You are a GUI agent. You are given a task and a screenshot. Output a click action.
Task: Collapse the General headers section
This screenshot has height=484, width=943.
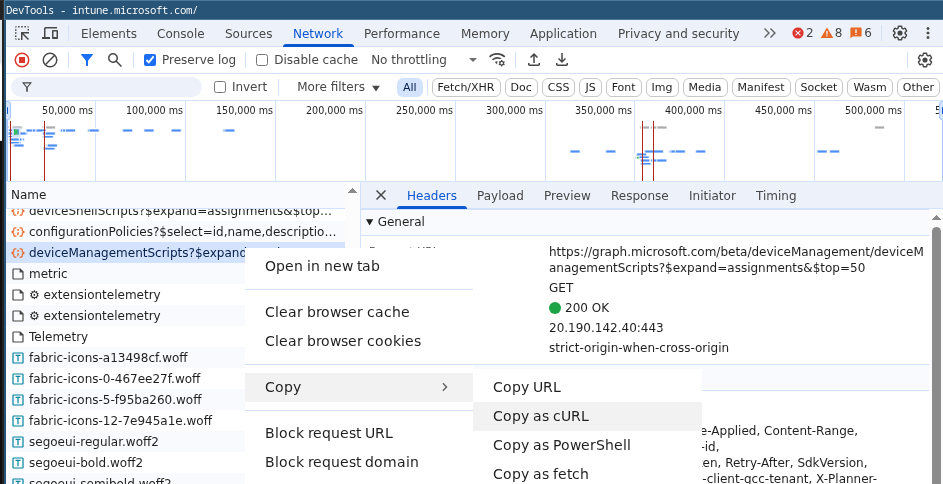click(x=370, y=222)
